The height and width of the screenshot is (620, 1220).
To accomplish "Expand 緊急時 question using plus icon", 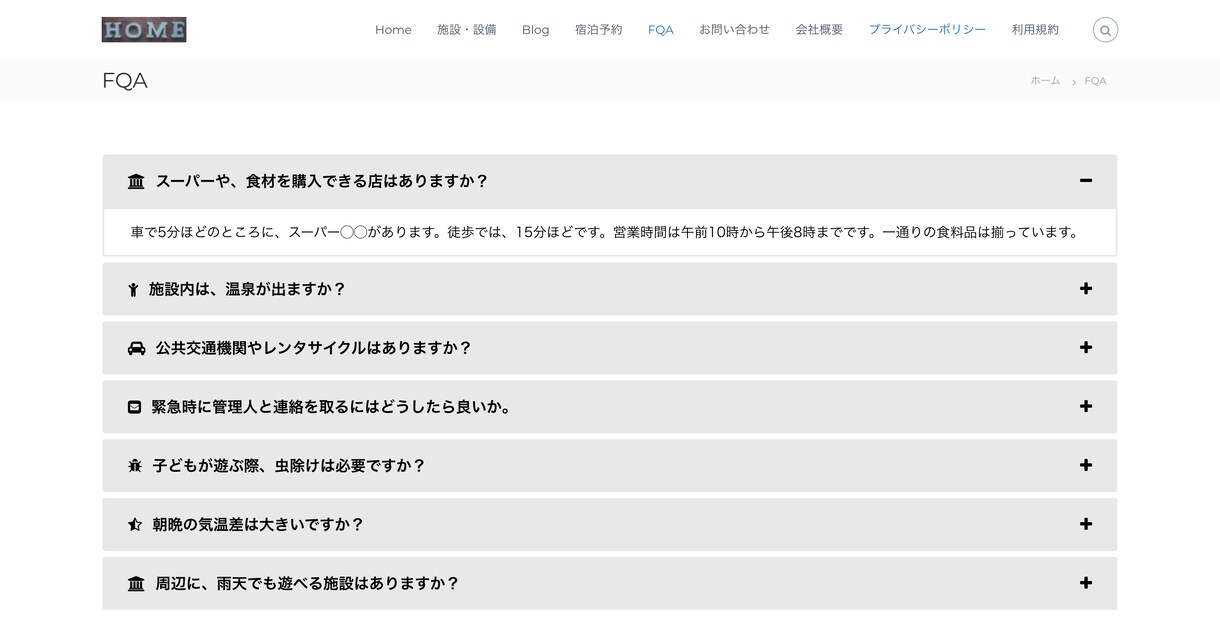I will click(x=1086, y=407).
